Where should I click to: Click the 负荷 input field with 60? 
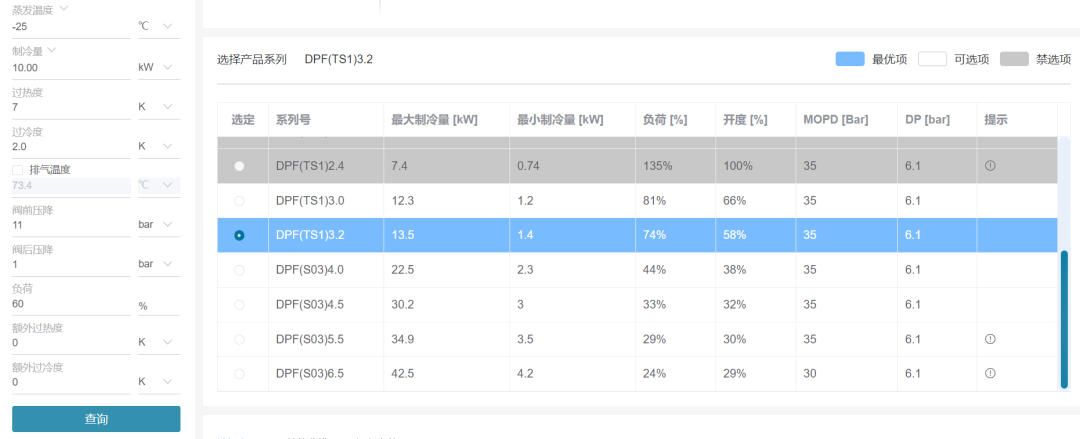pyautogui.click(x=72, y=304)
